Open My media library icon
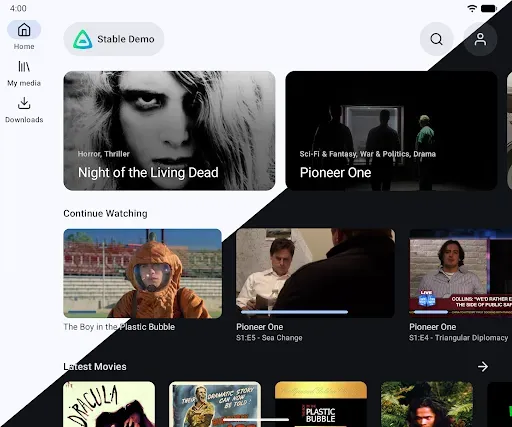The image size is (512, 427). pyautogui.click(x=24, y=67)
